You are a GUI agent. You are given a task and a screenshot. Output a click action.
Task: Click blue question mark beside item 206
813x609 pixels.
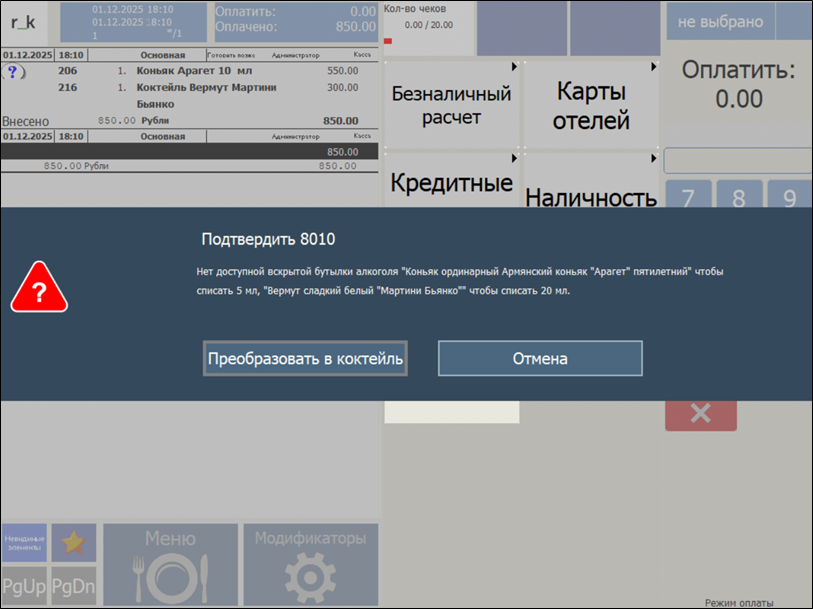click(12, 72)
